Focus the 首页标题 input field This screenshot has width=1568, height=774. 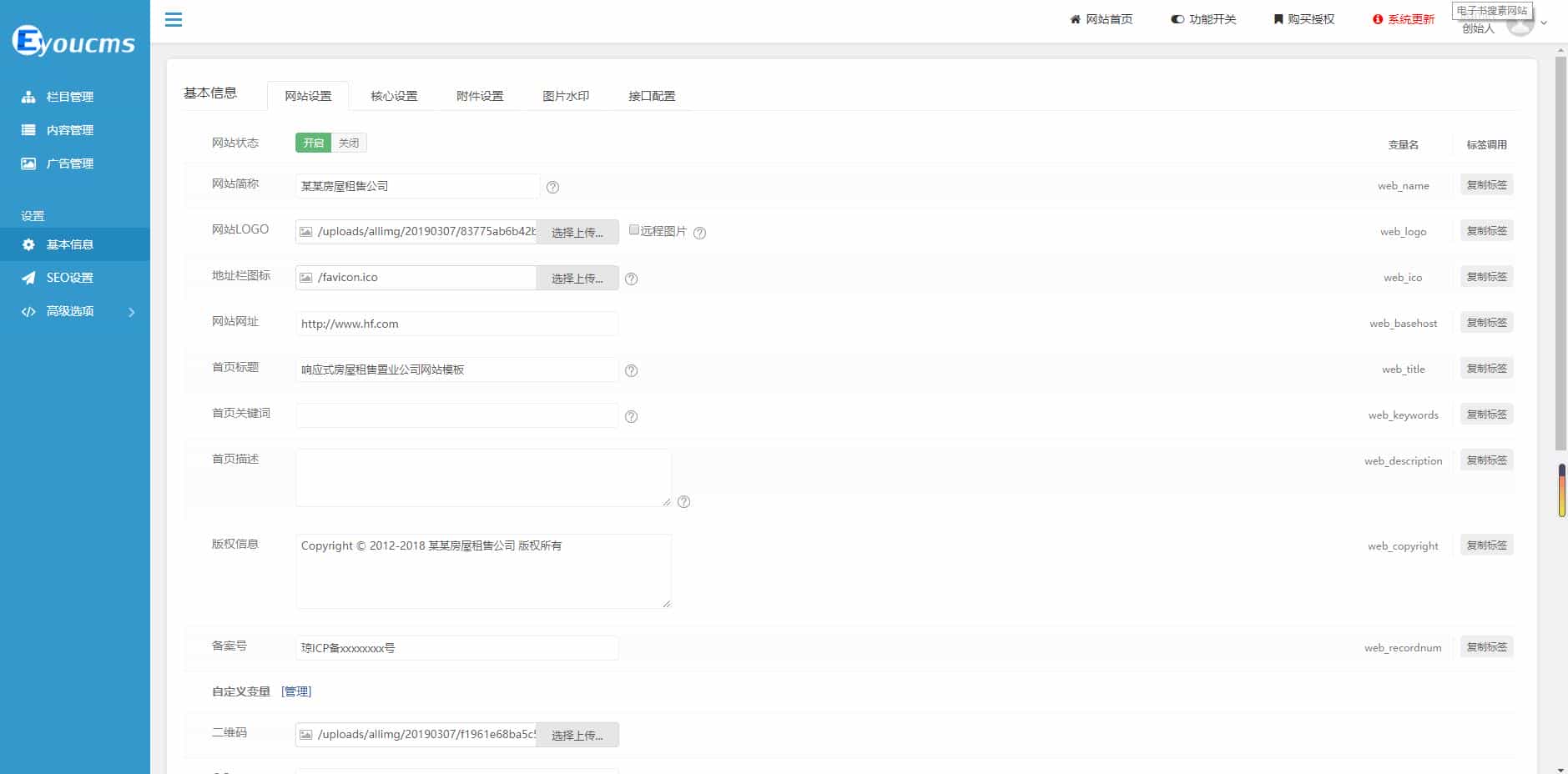point(456,369)
